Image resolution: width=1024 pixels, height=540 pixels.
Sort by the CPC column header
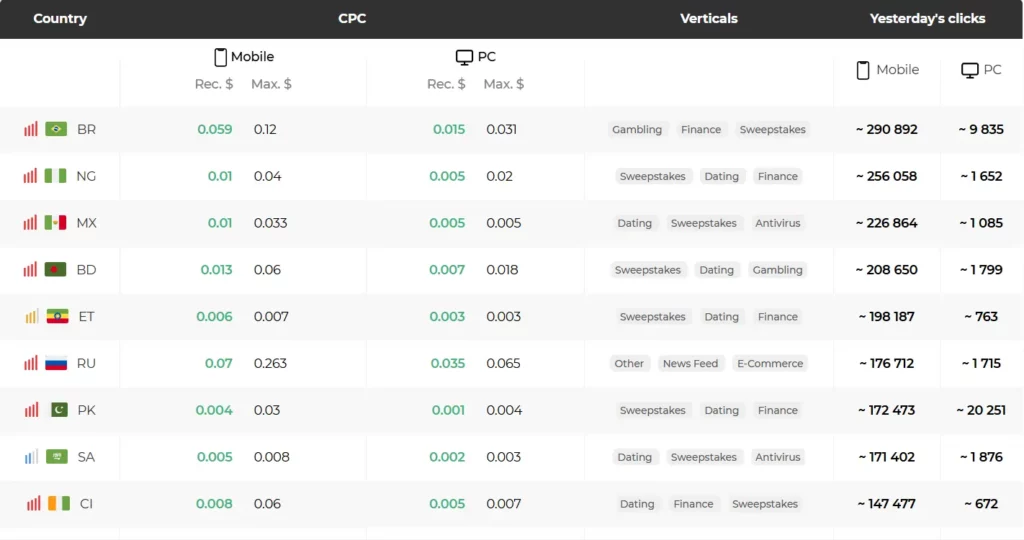tap(352, 19)
